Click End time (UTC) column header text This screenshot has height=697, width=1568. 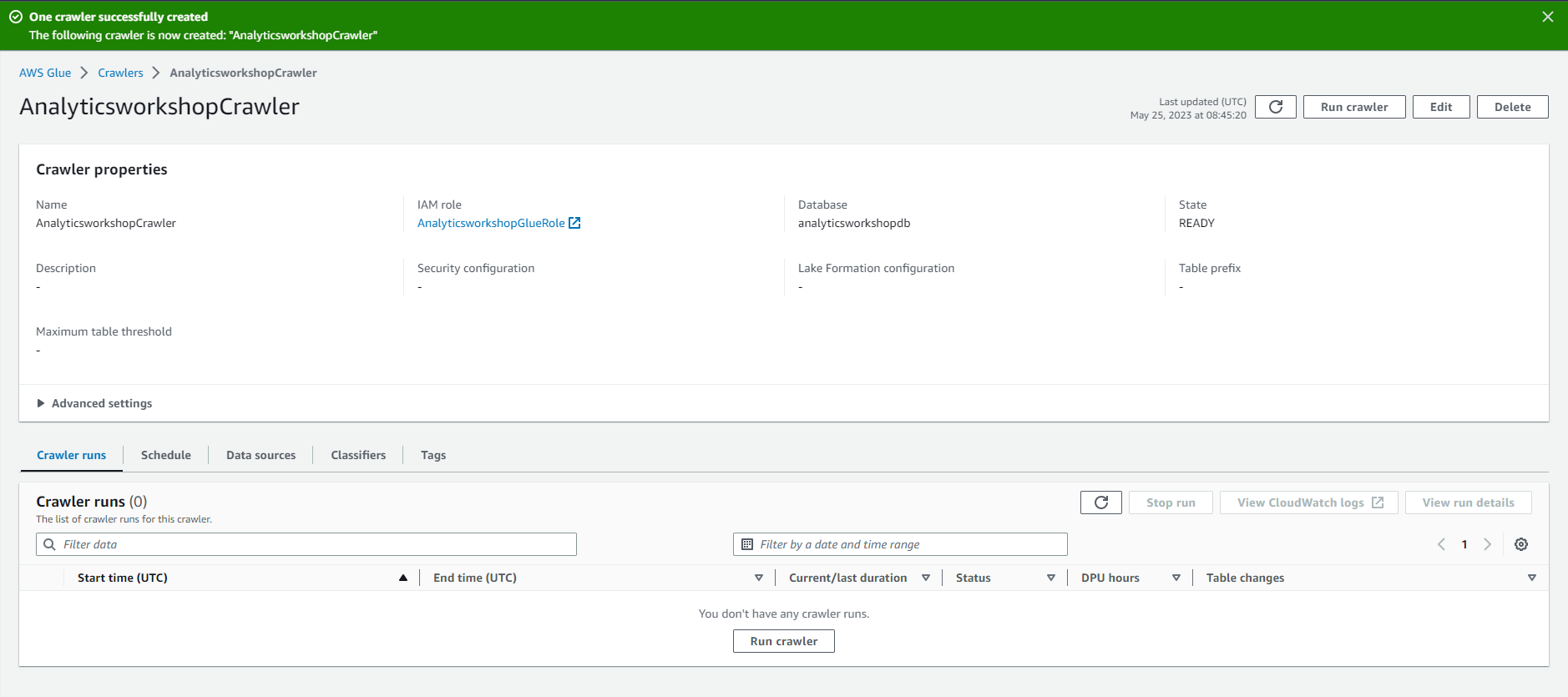coord(475,578)
